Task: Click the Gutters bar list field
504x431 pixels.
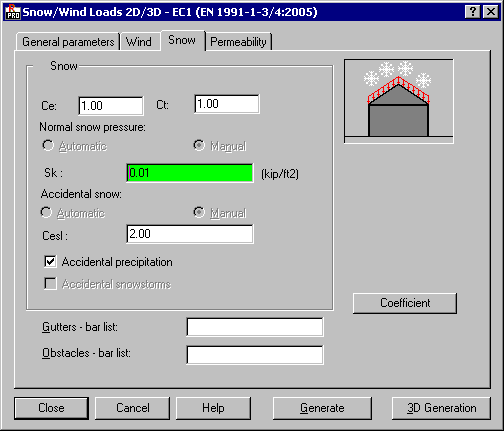Action: click(255, 327)
